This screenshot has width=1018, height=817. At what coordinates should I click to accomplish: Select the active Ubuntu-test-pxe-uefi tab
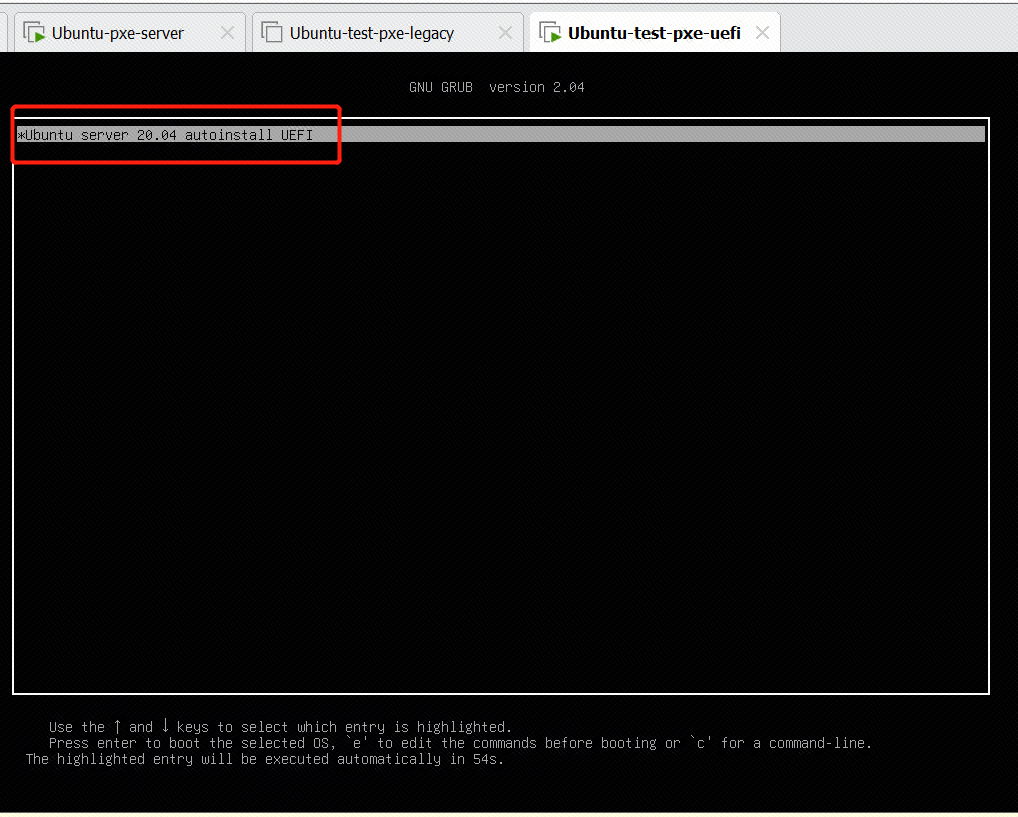pos(653,32)
